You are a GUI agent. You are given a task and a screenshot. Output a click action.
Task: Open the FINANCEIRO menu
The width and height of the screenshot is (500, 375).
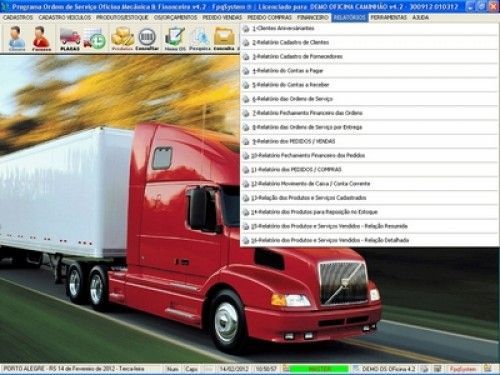point(313,17)
